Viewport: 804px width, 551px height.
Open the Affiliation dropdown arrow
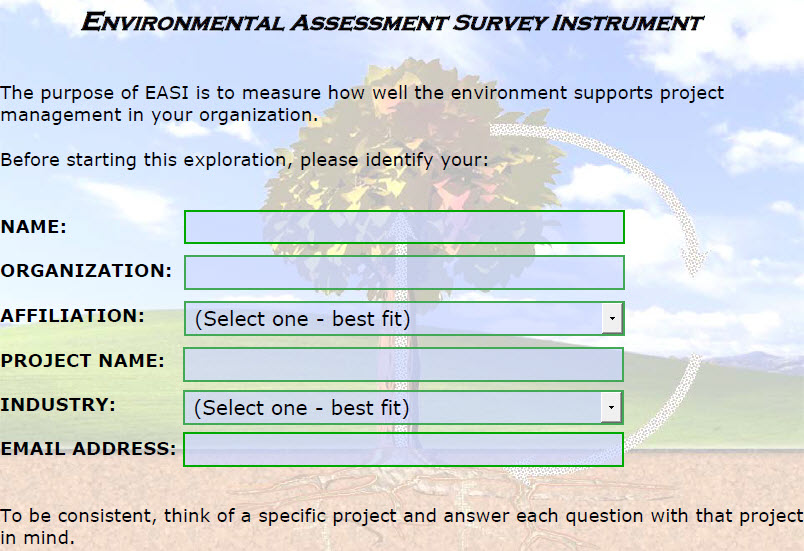[612, 318]
